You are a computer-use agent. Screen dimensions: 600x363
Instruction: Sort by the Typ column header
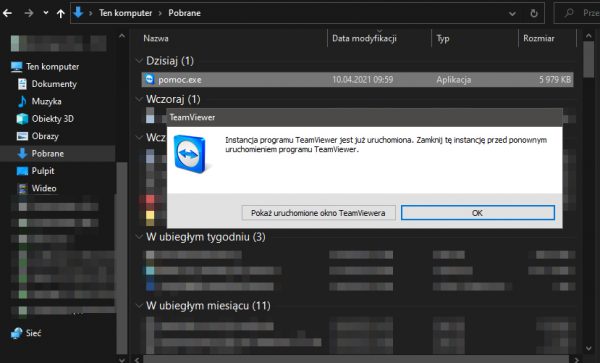[443, 38]
